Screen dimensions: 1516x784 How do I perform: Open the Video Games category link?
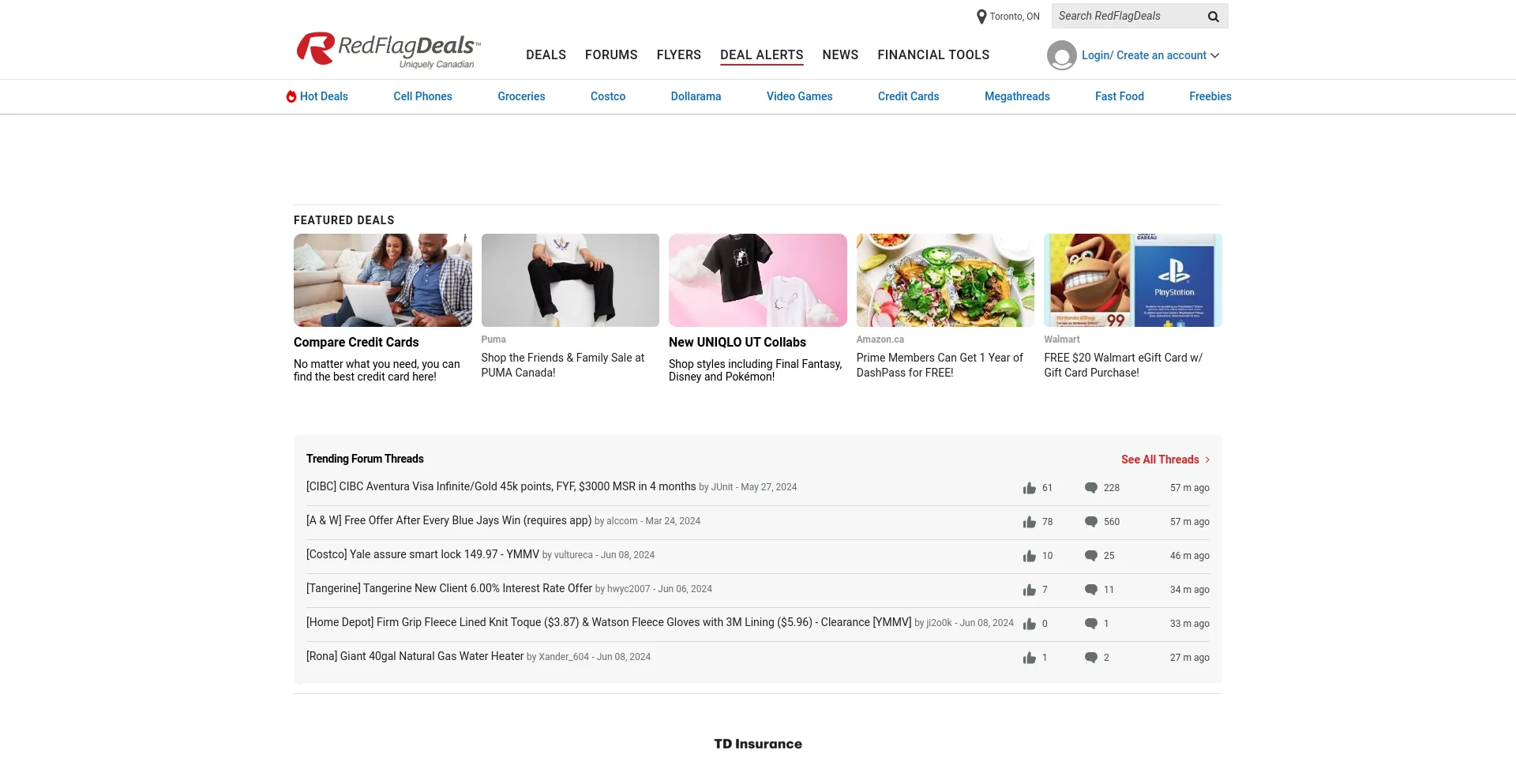click(x=799, y=96)
